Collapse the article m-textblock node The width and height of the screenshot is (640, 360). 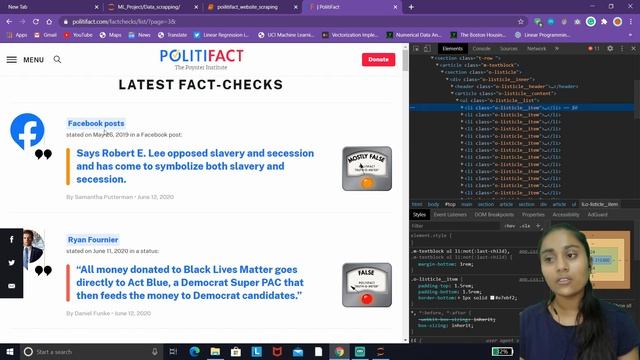tap(437, 65)
